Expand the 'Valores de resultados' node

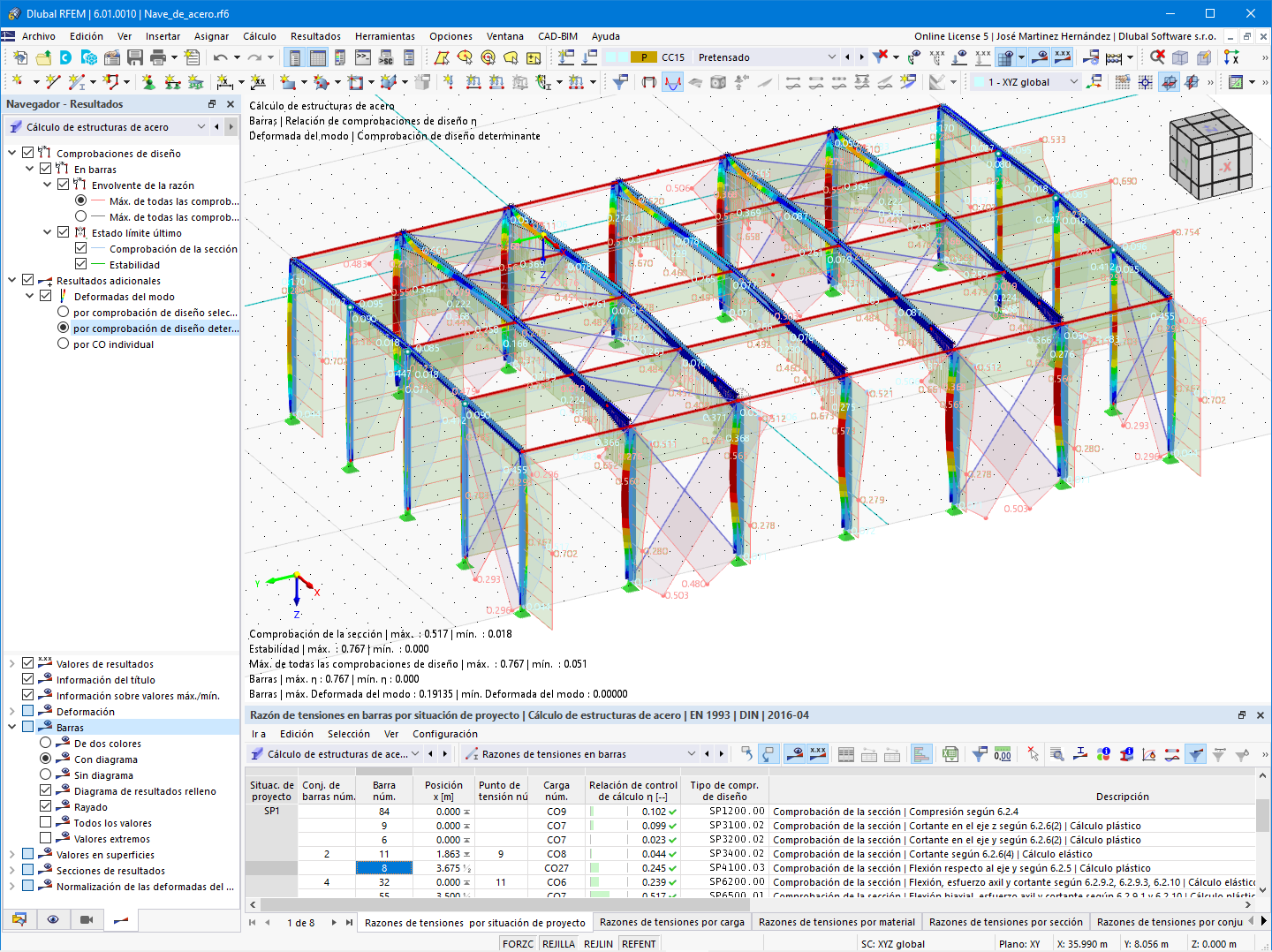12,664
